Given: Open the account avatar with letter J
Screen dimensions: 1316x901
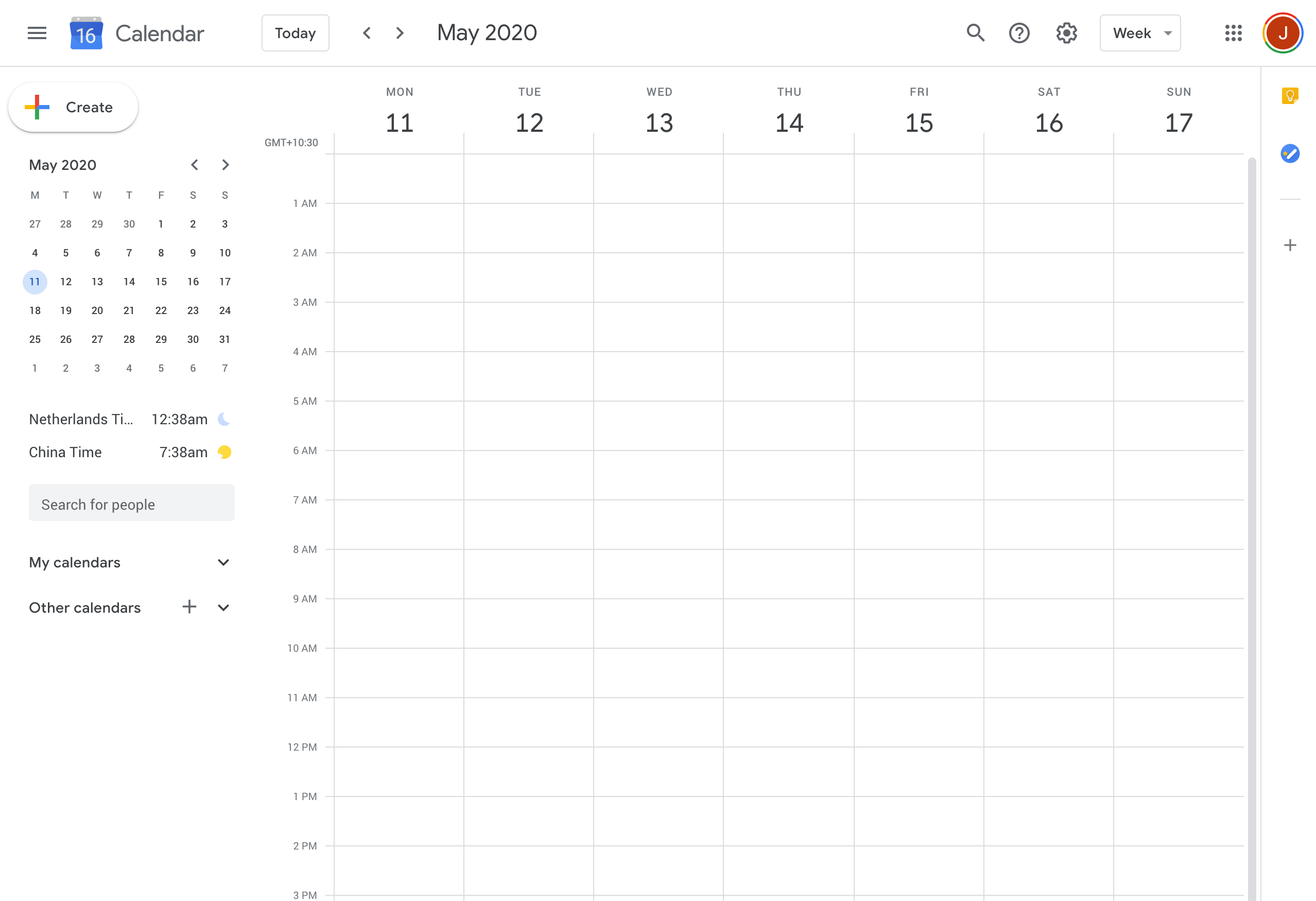Looking at the screenshot, I should pos(1283,33).
